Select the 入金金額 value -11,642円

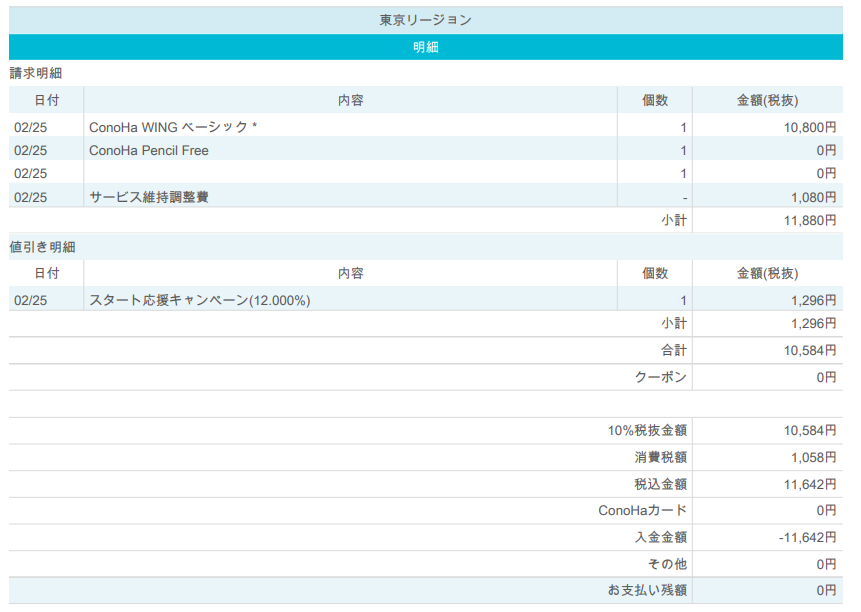coord(807,537)
